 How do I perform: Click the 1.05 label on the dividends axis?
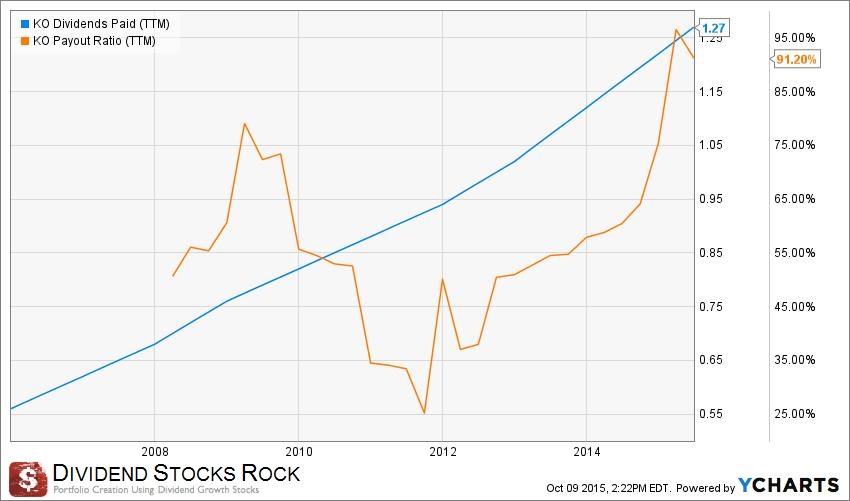coord(711,145)
